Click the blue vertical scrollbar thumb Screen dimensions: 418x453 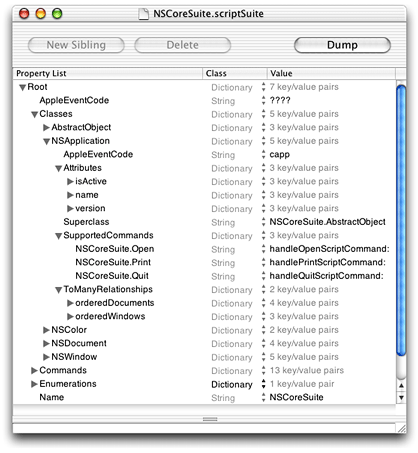point(401,220)
